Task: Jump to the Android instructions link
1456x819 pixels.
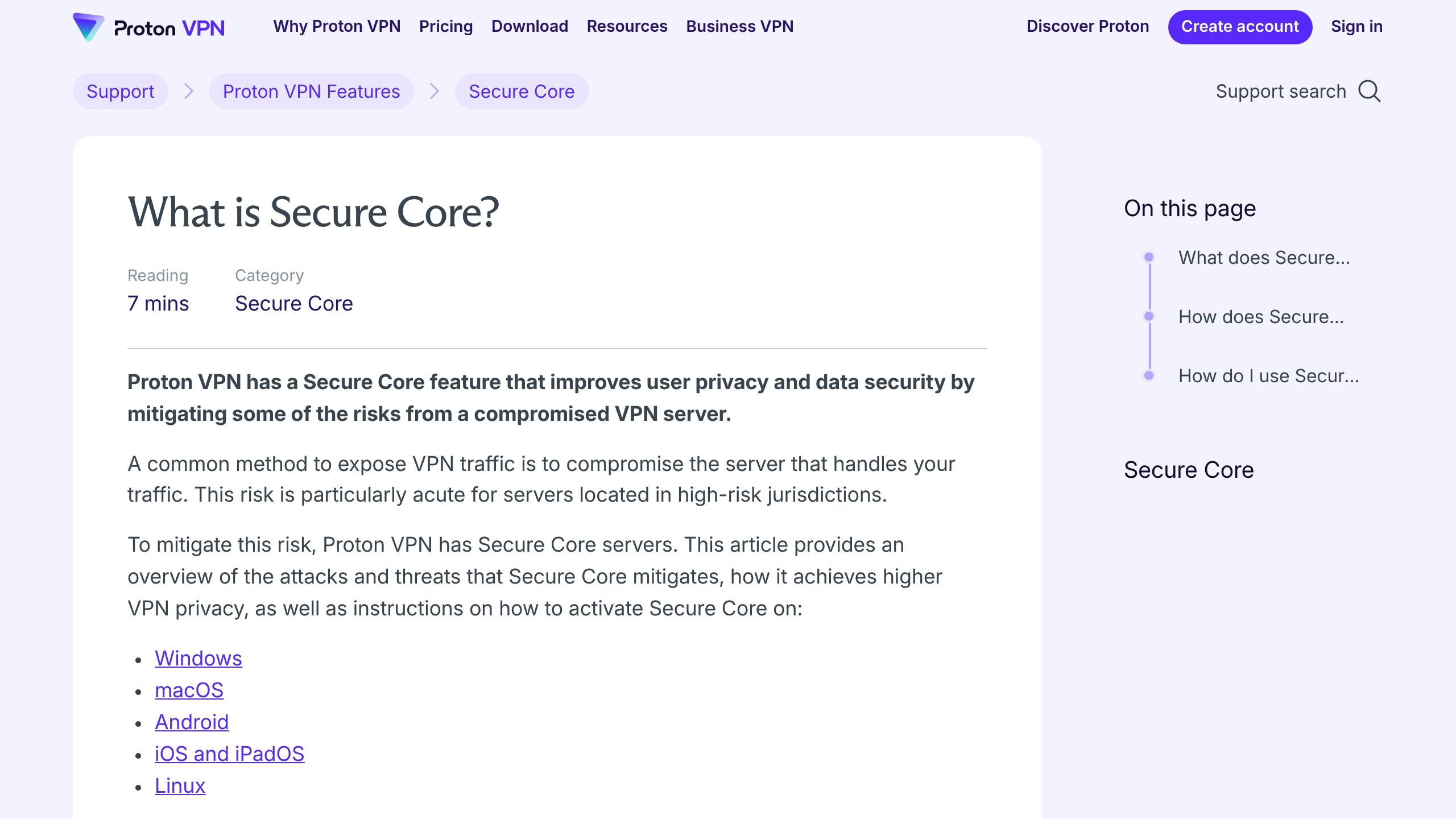Action: tap(192, 722)
